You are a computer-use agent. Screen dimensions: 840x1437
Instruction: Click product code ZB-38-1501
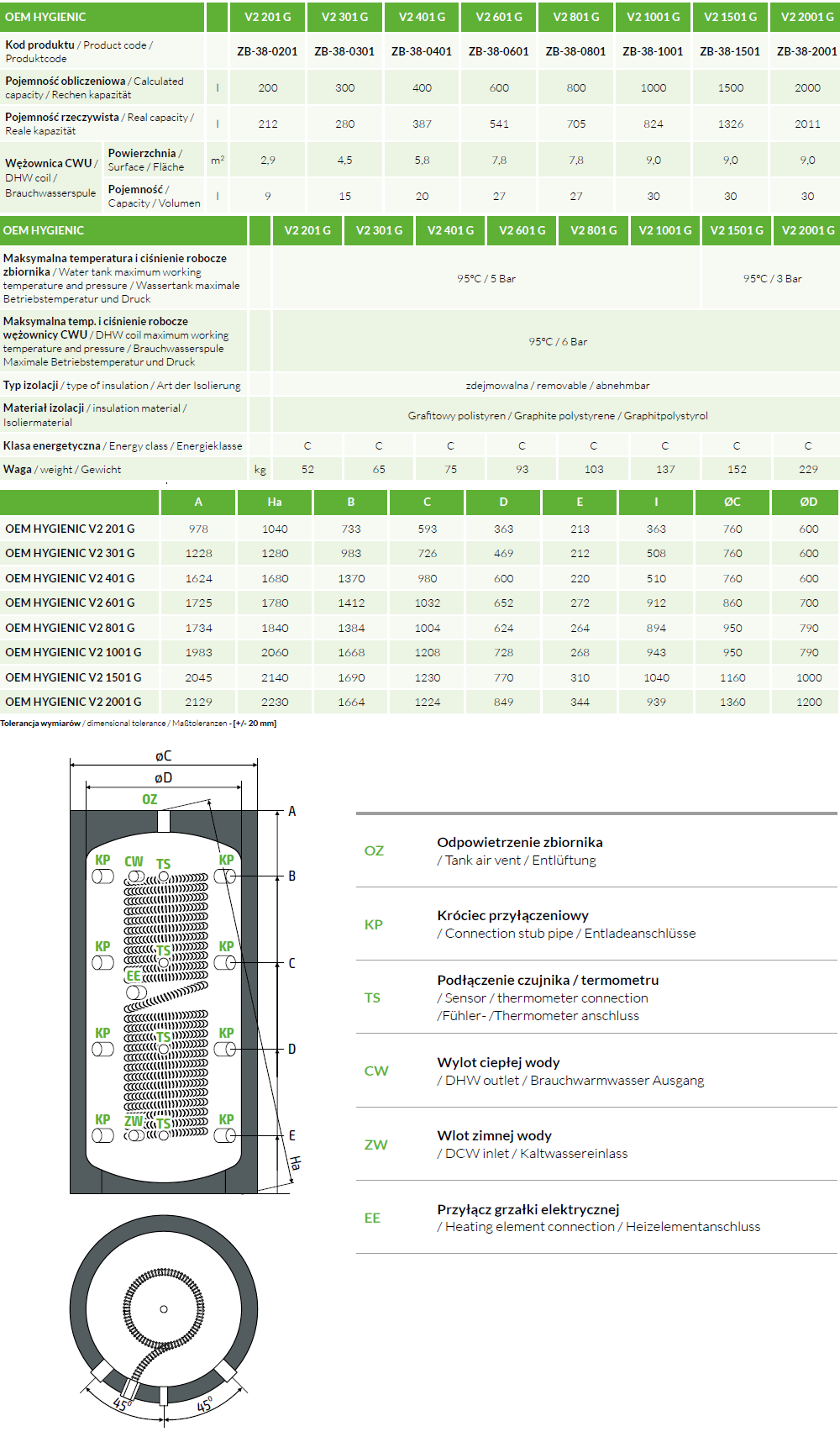click(730, 51)
